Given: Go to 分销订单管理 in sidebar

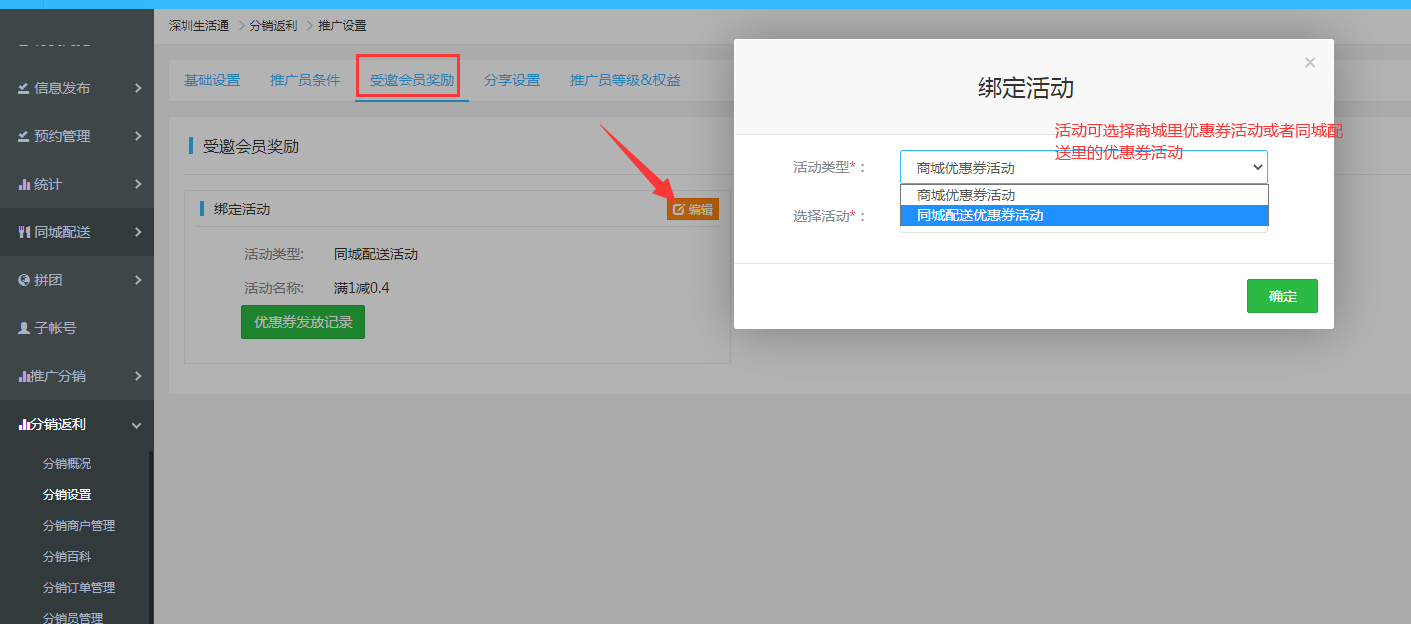Looking at the screenshot, I should point(79,588).
